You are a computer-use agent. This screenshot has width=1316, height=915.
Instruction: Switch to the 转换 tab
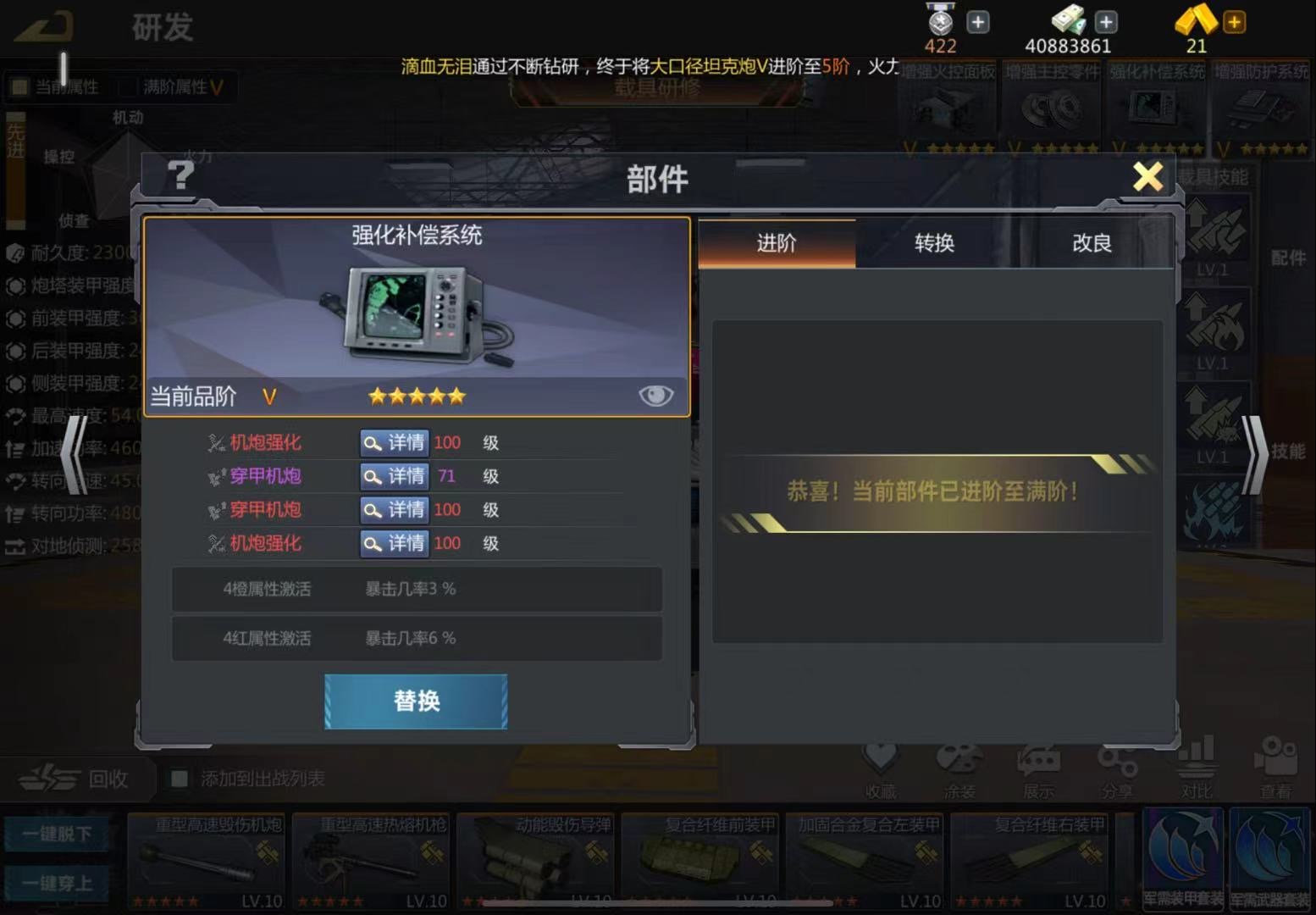934,243
